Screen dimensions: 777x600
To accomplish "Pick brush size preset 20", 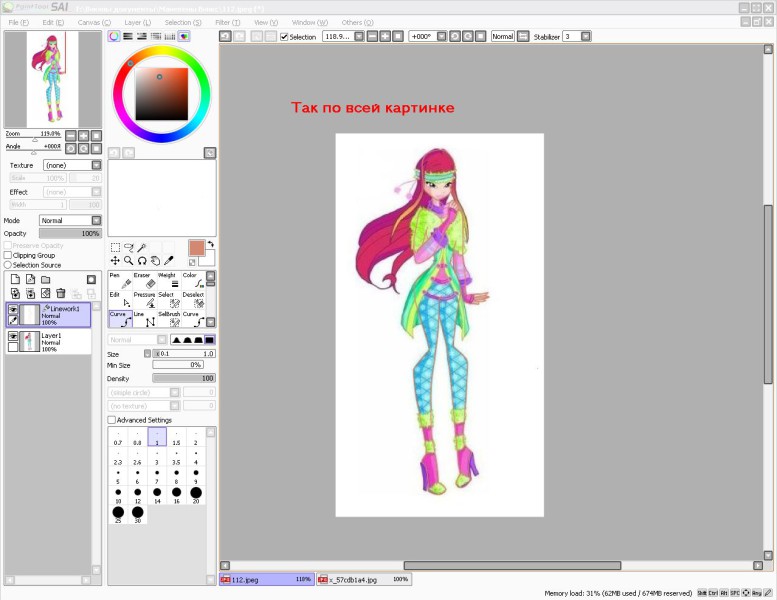I will (x=196, y=495).
